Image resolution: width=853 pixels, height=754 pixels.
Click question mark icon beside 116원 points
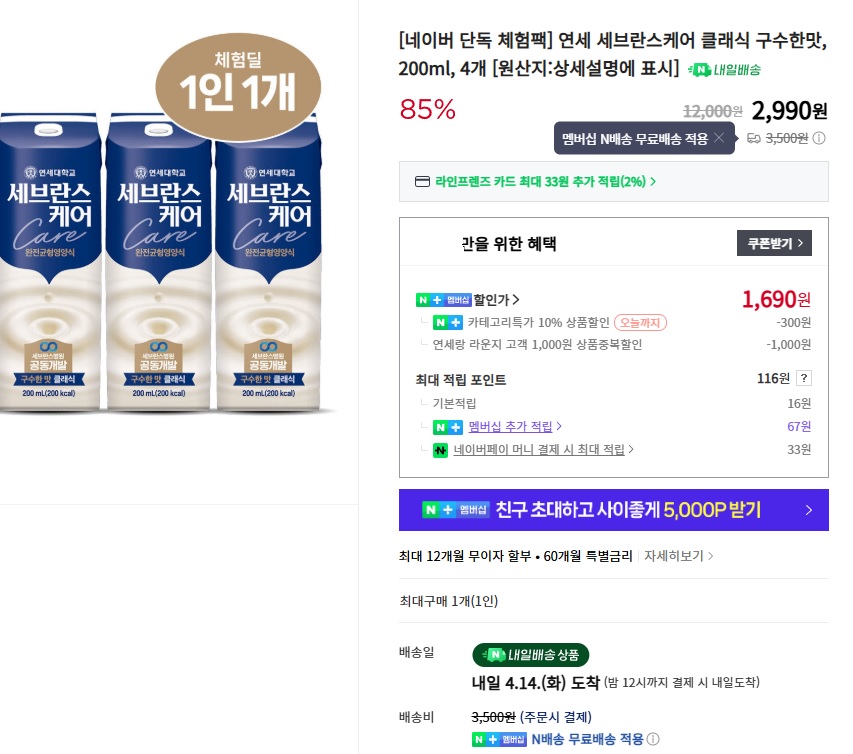[x=804, y=378]
